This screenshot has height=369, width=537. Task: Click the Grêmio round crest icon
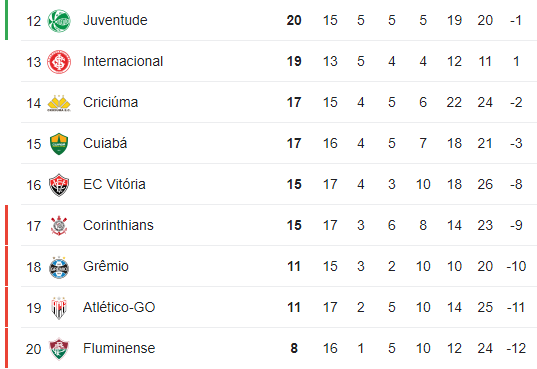[59, 267]
